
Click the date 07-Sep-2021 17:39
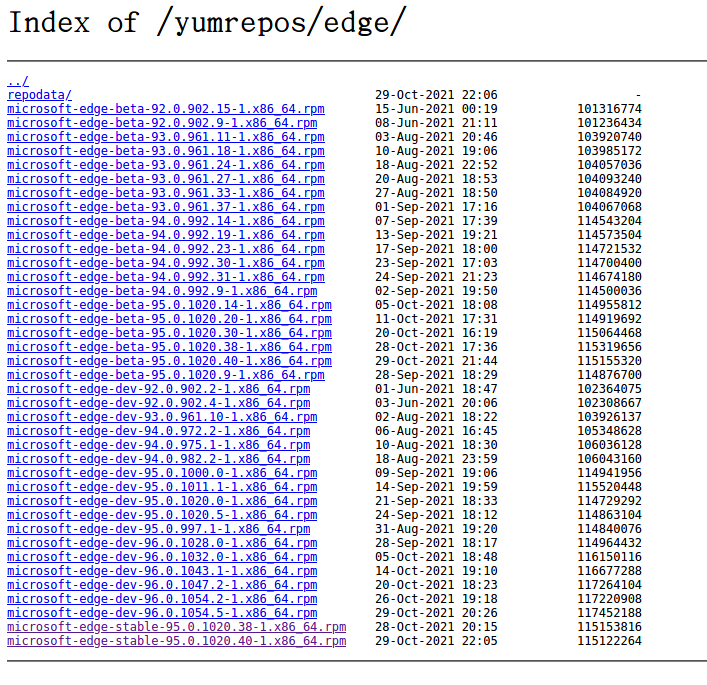[x=436, y=221]
